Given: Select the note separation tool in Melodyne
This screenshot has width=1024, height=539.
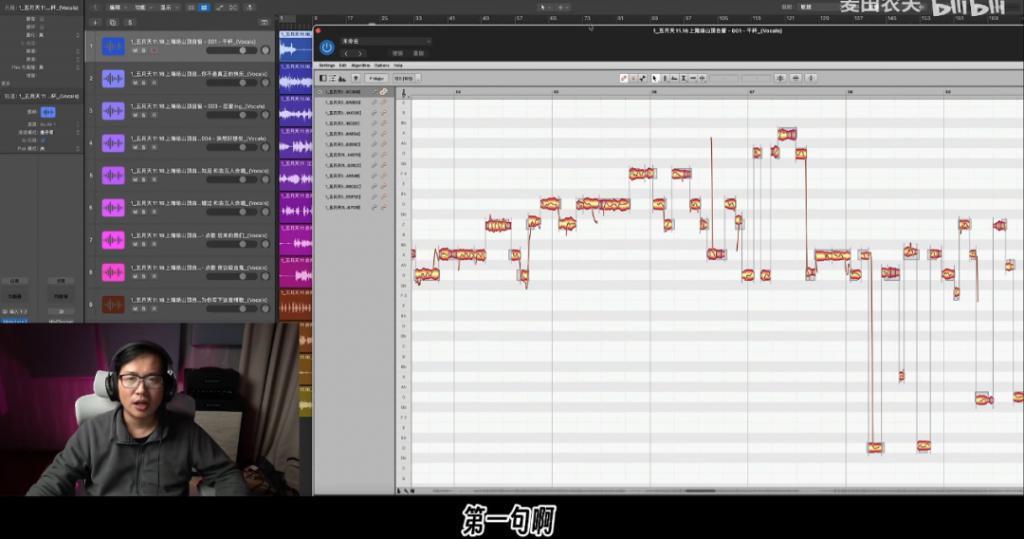Looking at the screenshot, I should [702, 78].
